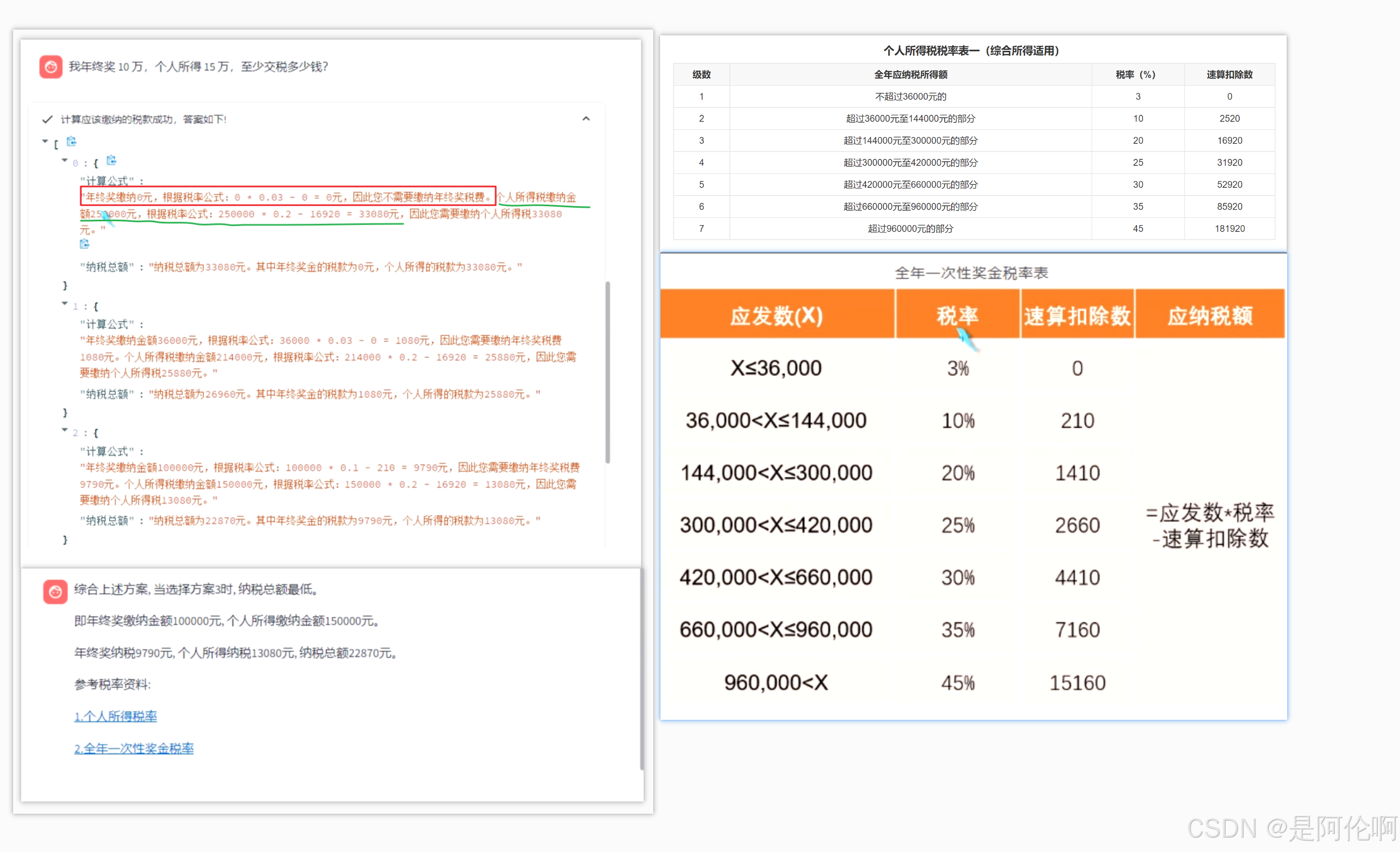Click copy icon beside item 0 brace
1400x852 pixels.
click(111, 161)
